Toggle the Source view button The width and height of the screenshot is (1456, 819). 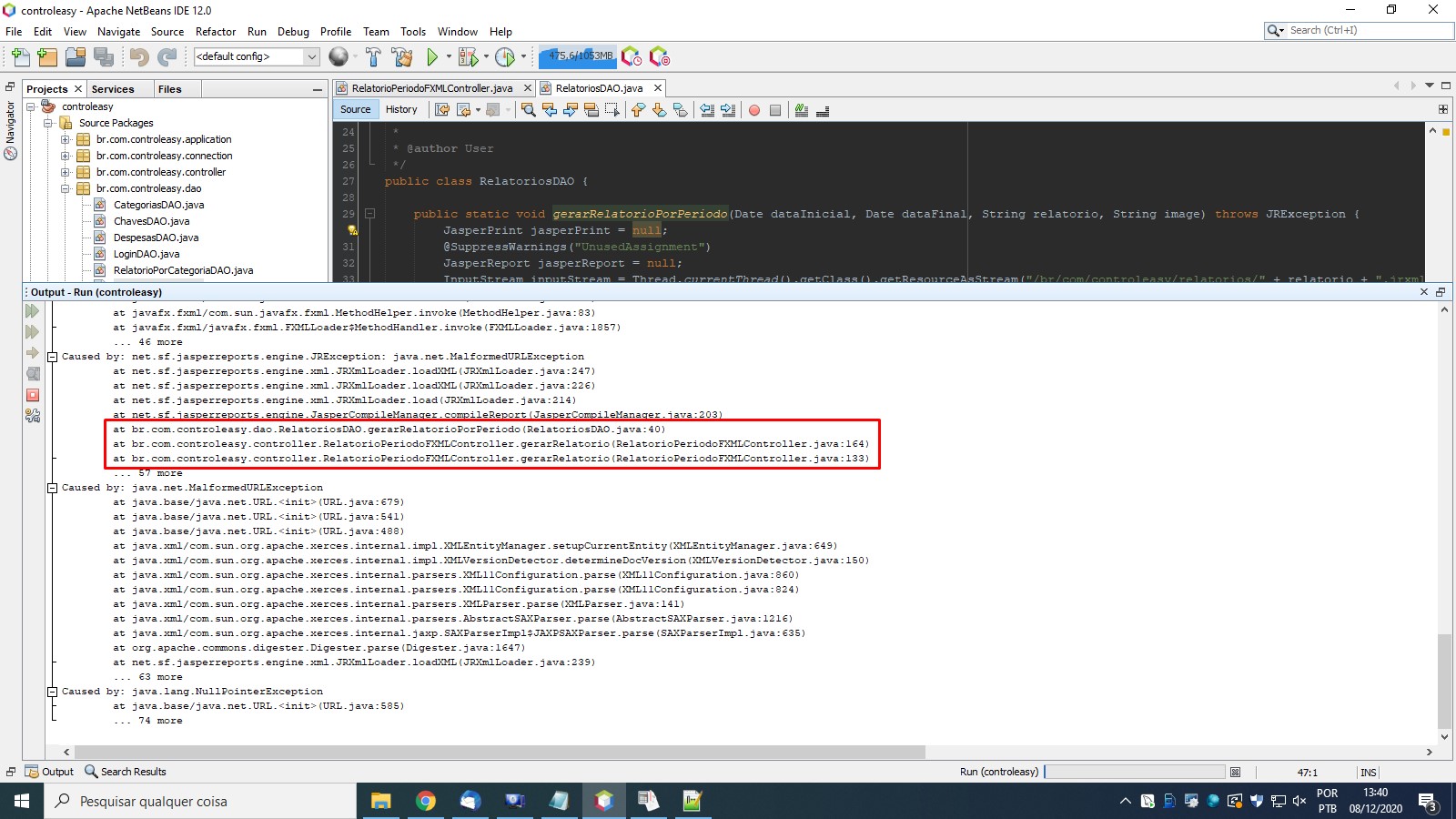(355, 109)
